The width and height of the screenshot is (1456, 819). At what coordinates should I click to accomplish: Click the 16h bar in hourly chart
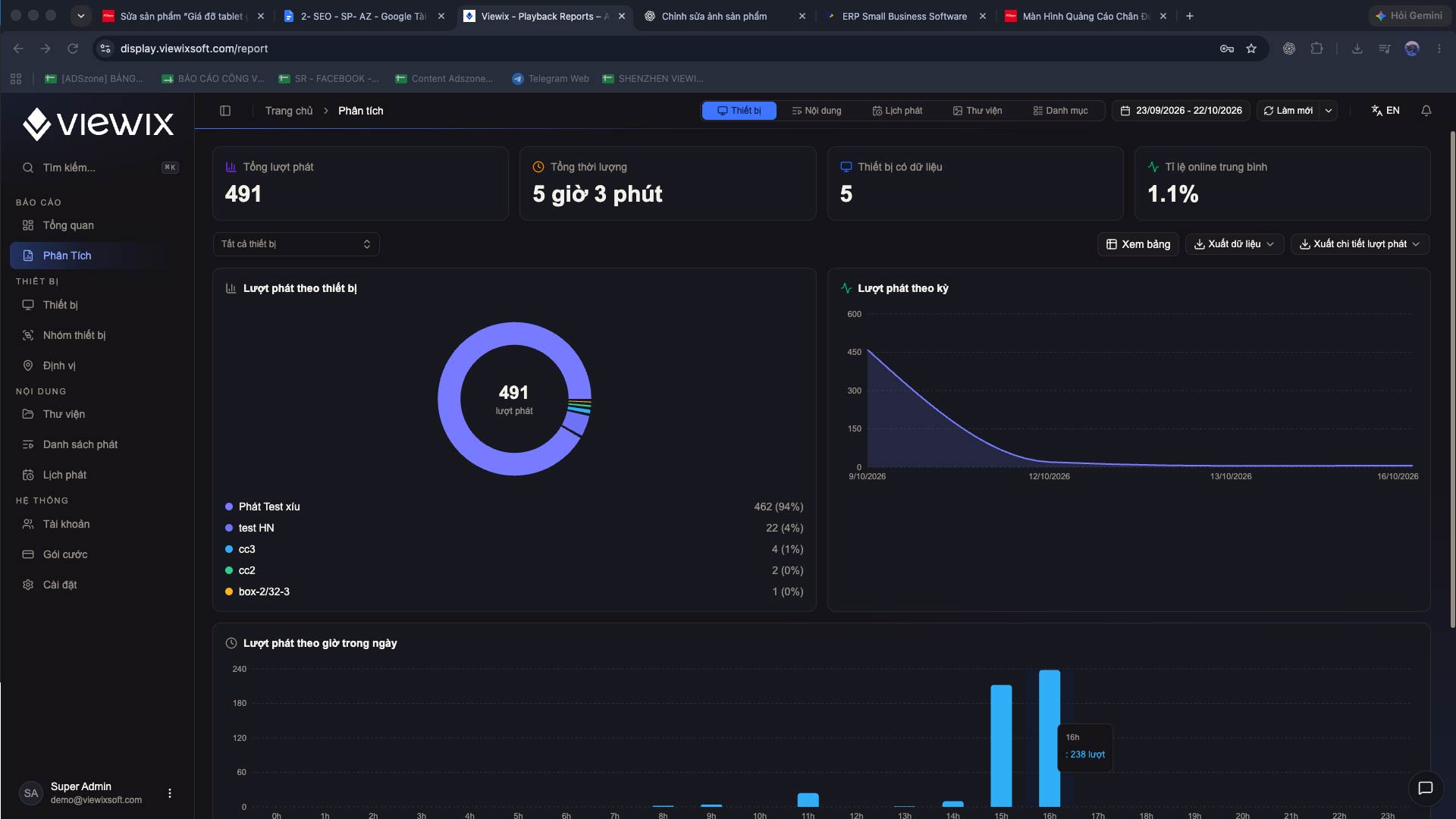(1050, 738)
